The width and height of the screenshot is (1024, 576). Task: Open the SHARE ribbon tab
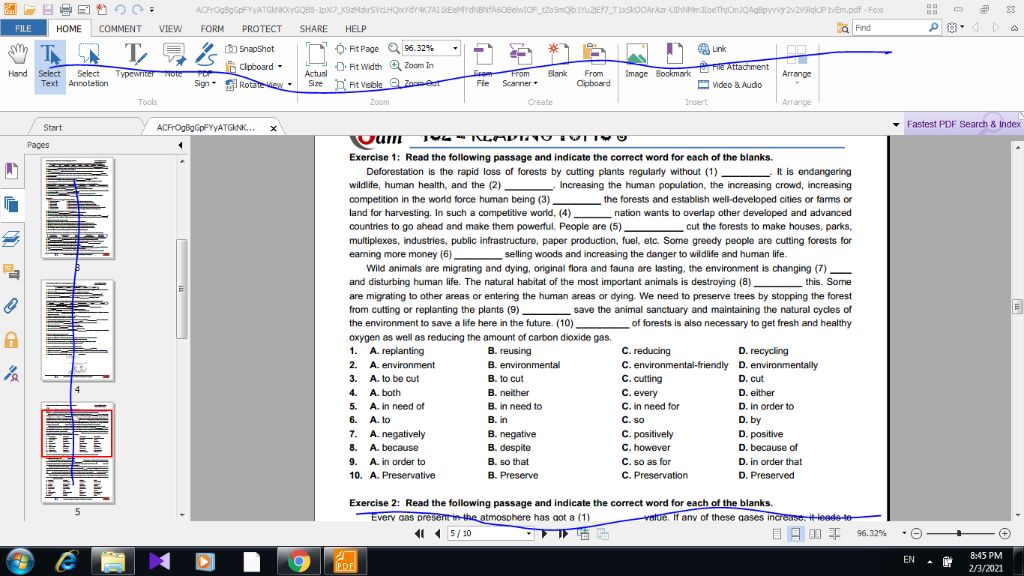click(313, 29)
